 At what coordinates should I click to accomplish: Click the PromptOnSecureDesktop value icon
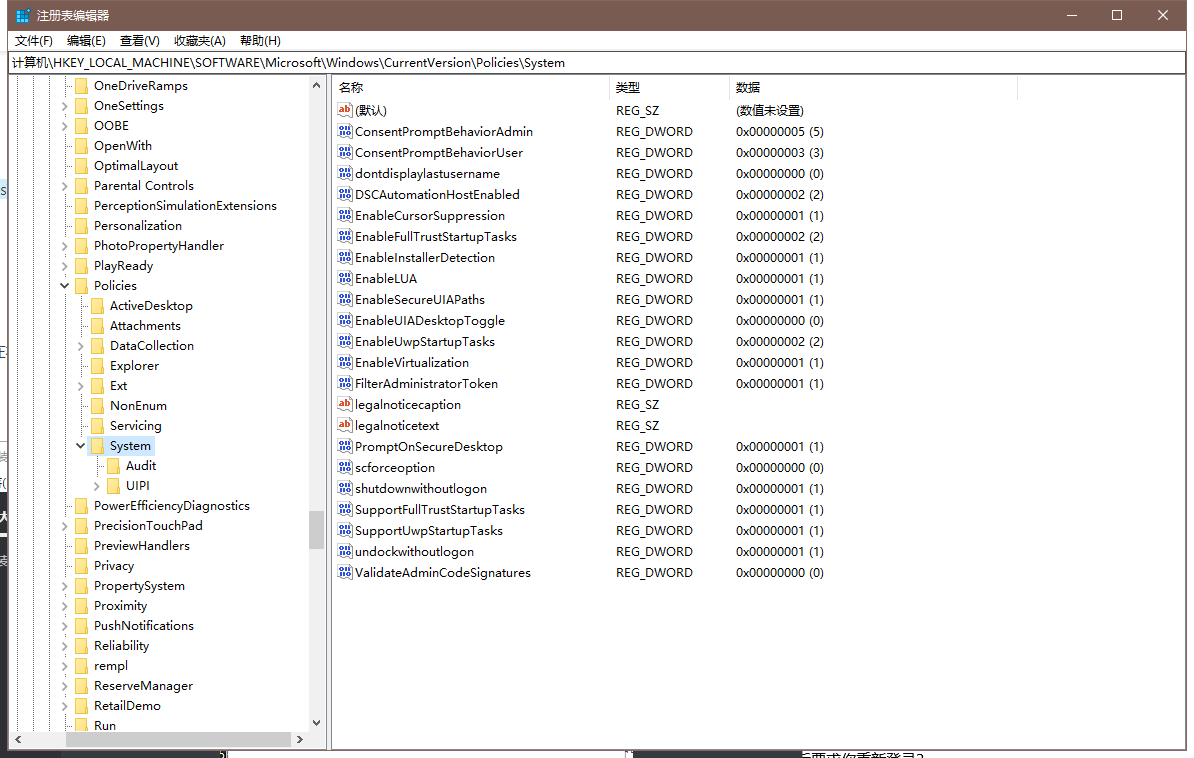pyautogui.click(x=345, y=446)
